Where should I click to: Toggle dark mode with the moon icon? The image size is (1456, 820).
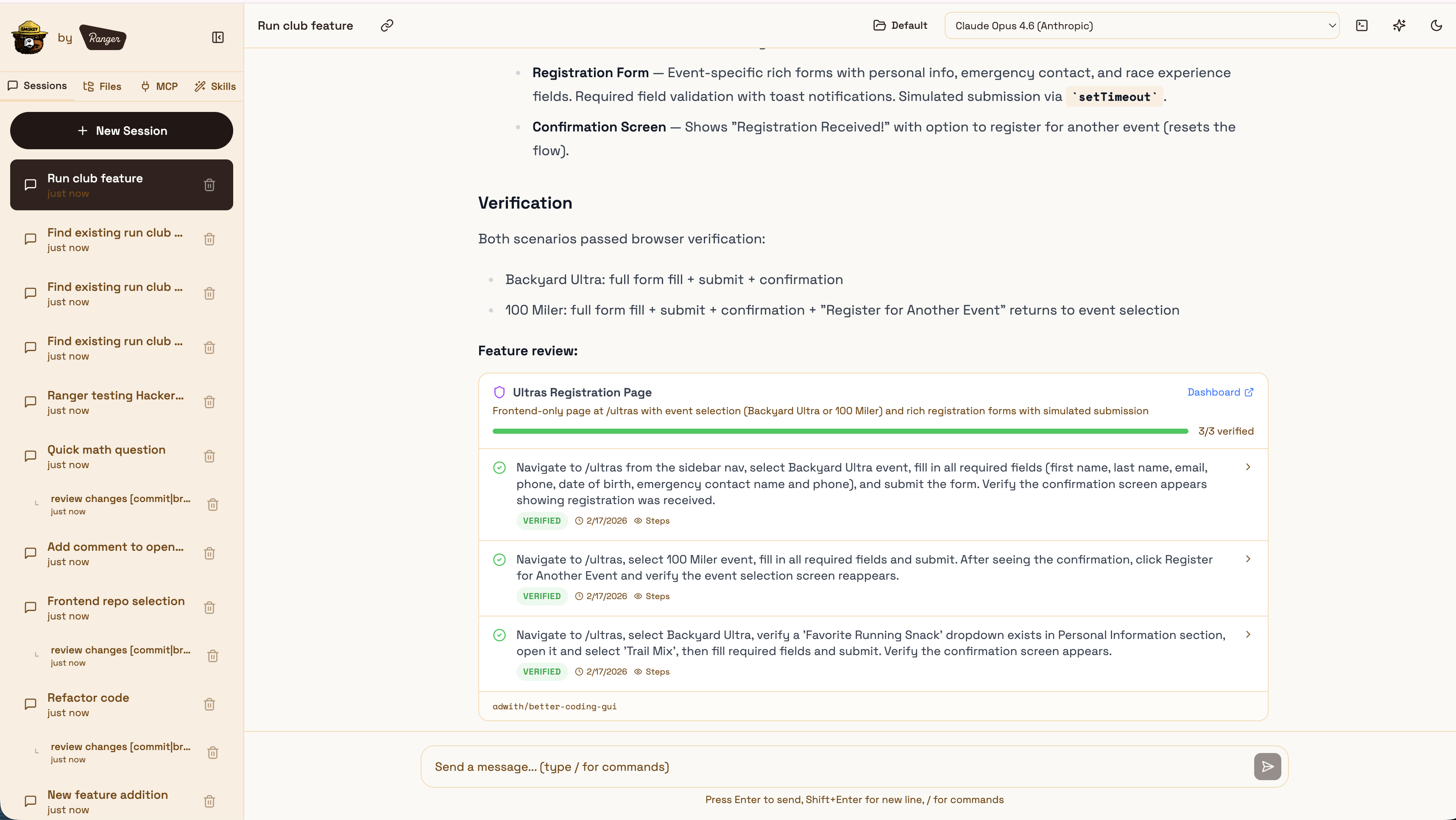[x=1436, y=25]
